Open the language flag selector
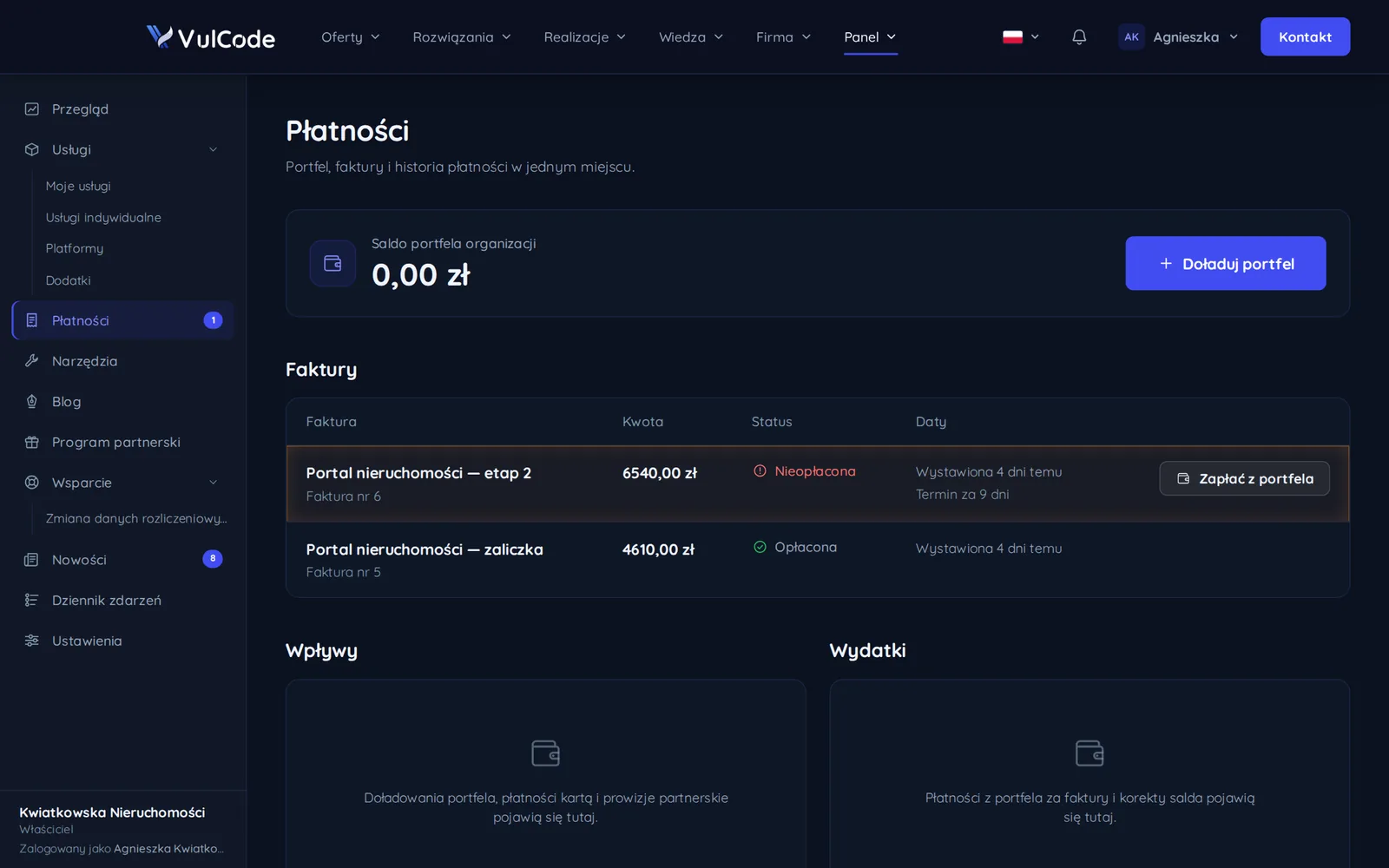 tap(1021, 36)
